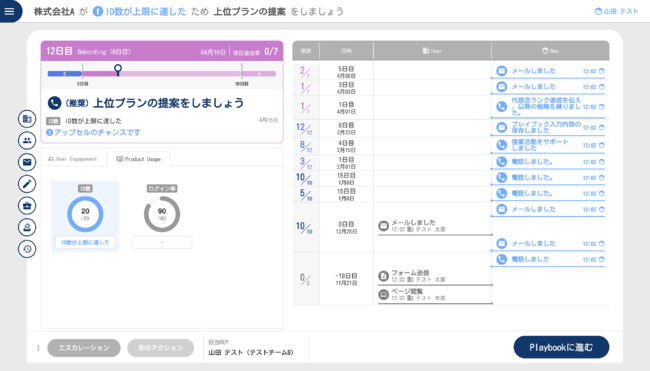
Task: Switch to the User Engagement tab
Action: point(73,159)
